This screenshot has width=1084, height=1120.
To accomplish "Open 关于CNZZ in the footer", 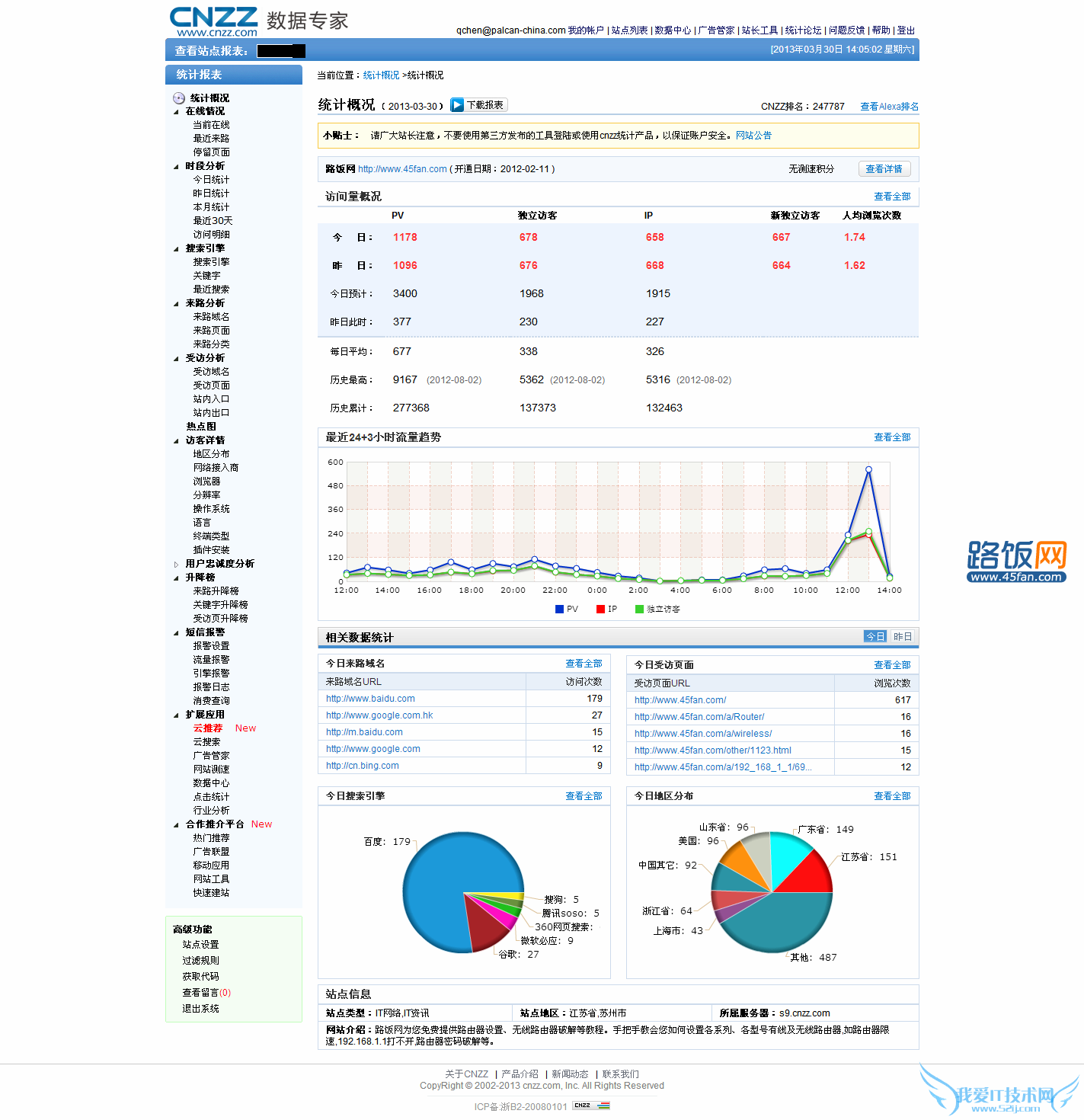I will pos(466,1074).
